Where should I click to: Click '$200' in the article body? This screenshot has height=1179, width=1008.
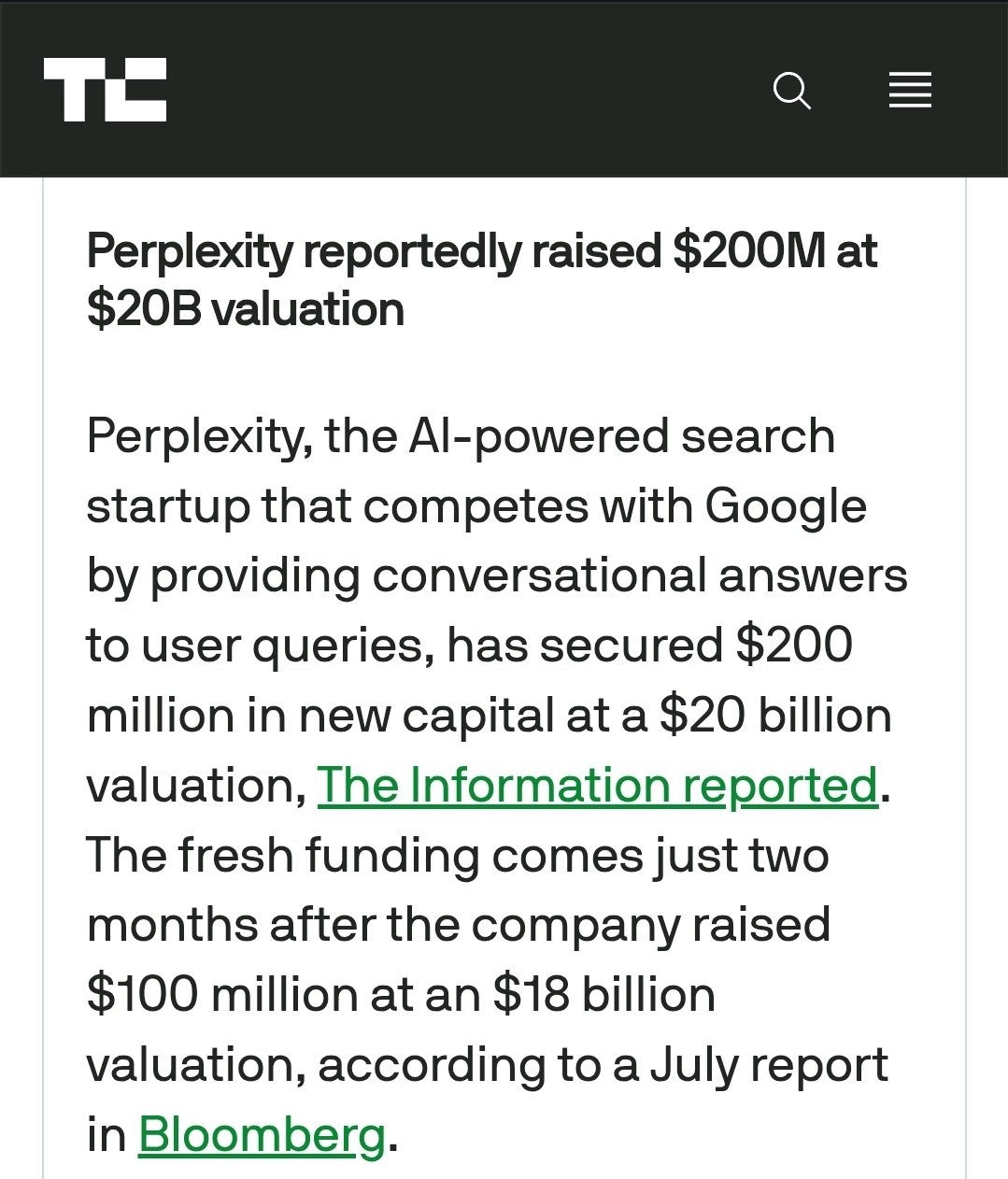[x=793, y=645]
